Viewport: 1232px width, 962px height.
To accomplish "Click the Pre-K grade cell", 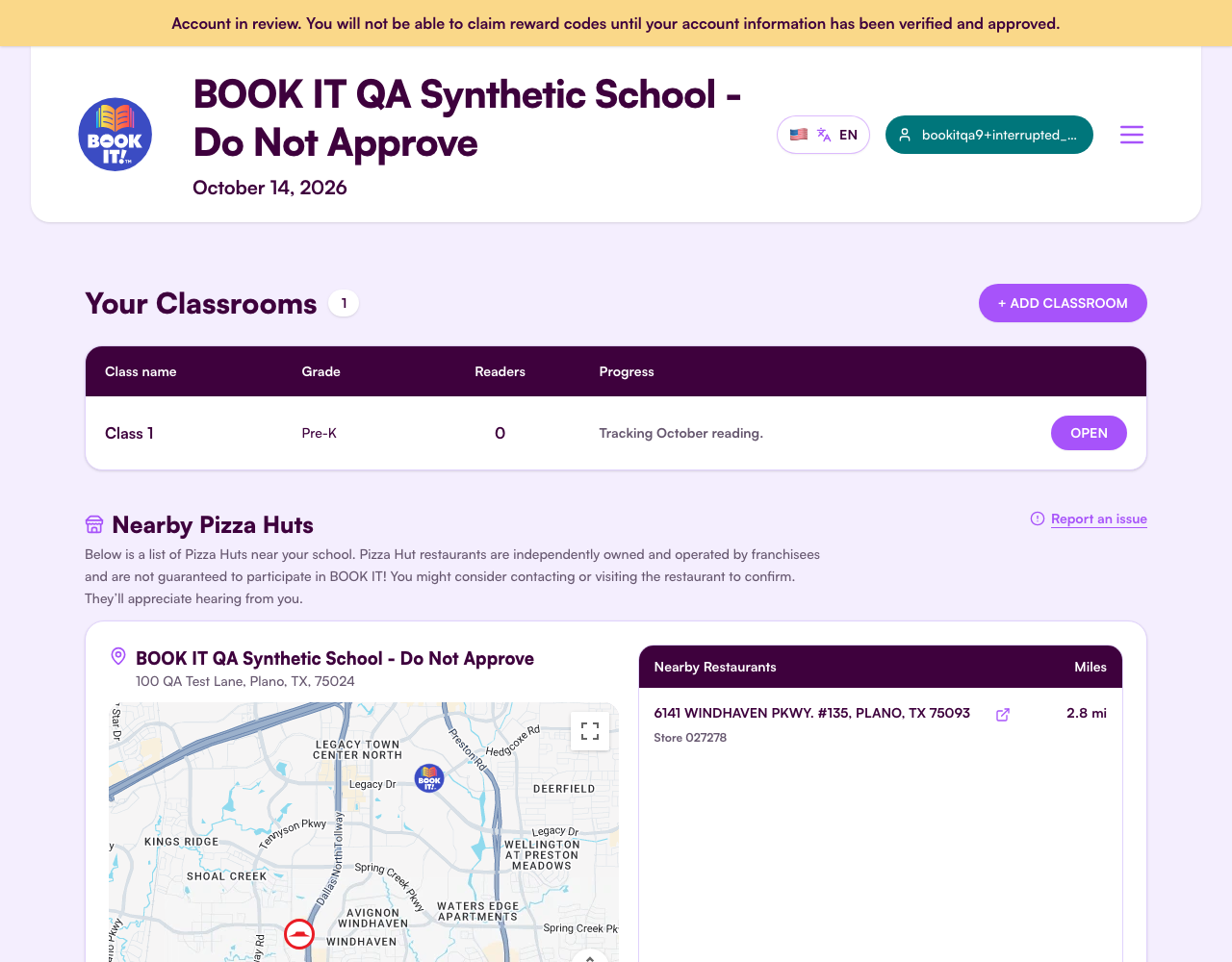I will (320, 433).
